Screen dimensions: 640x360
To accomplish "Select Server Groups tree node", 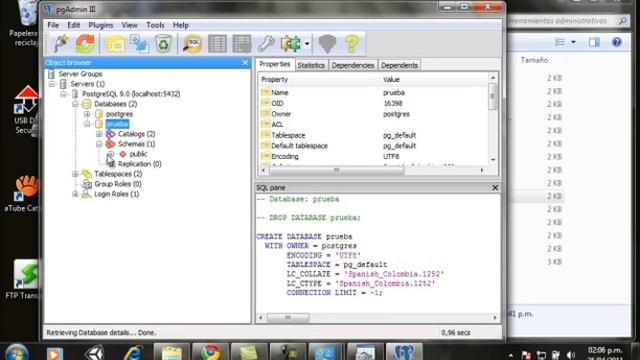I will click(x=80, y=74).
